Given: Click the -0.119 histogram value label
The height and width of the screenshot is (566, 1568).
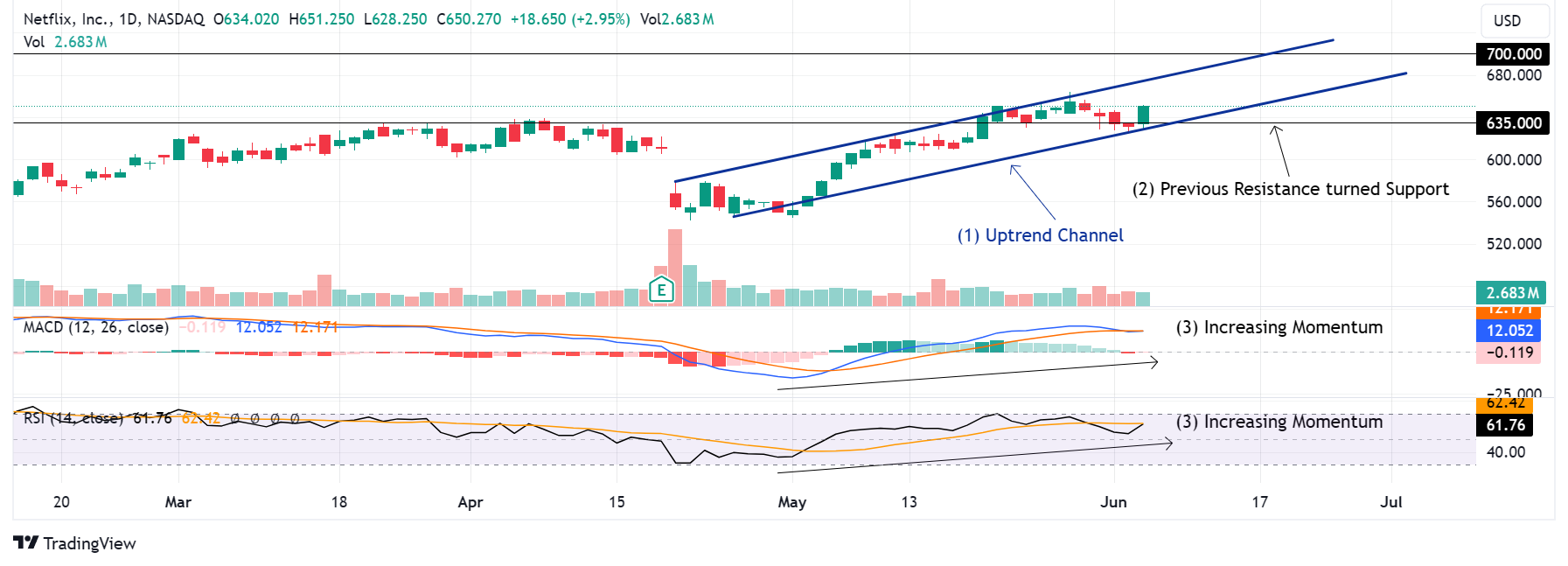Looking at the screenshot, I should tap(1509, 353).
